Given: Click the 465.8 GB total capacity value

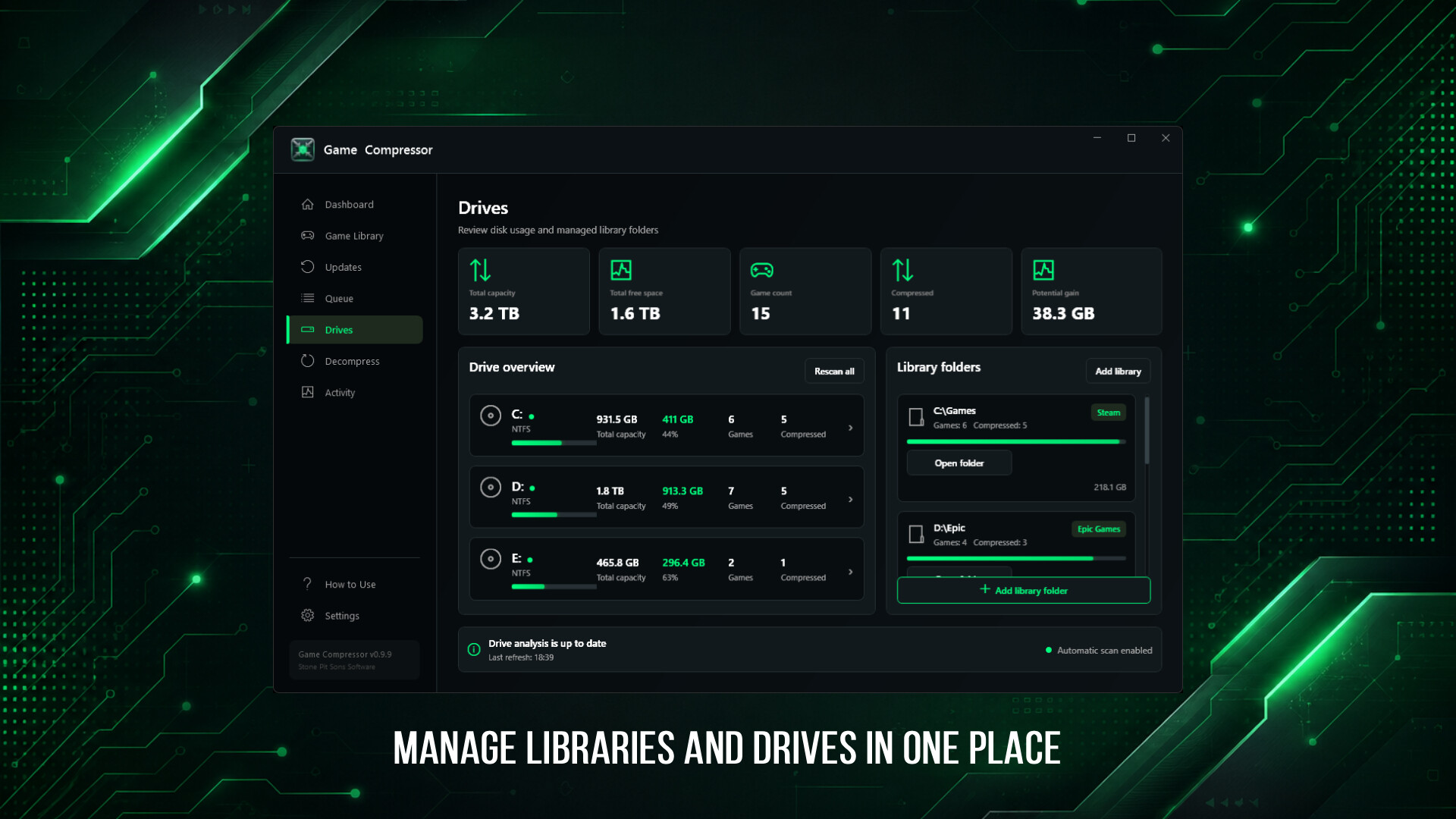Looking at the screenshot, I should click(x=617, y=562).
